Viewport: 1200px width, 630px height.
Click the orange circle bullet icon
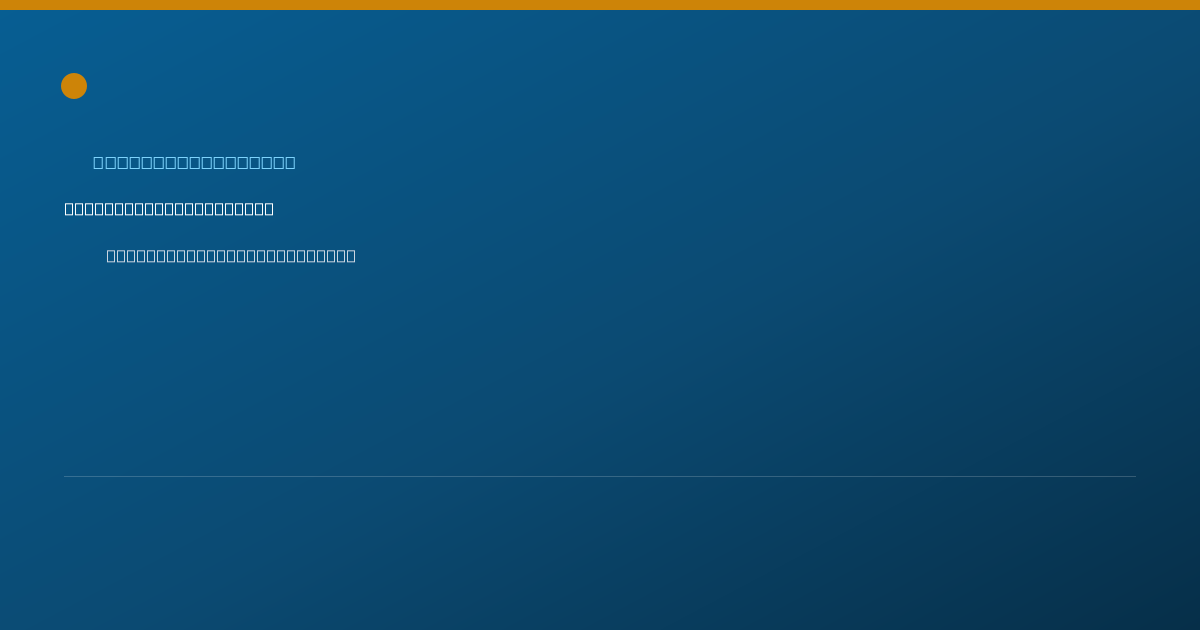(74, 86)
